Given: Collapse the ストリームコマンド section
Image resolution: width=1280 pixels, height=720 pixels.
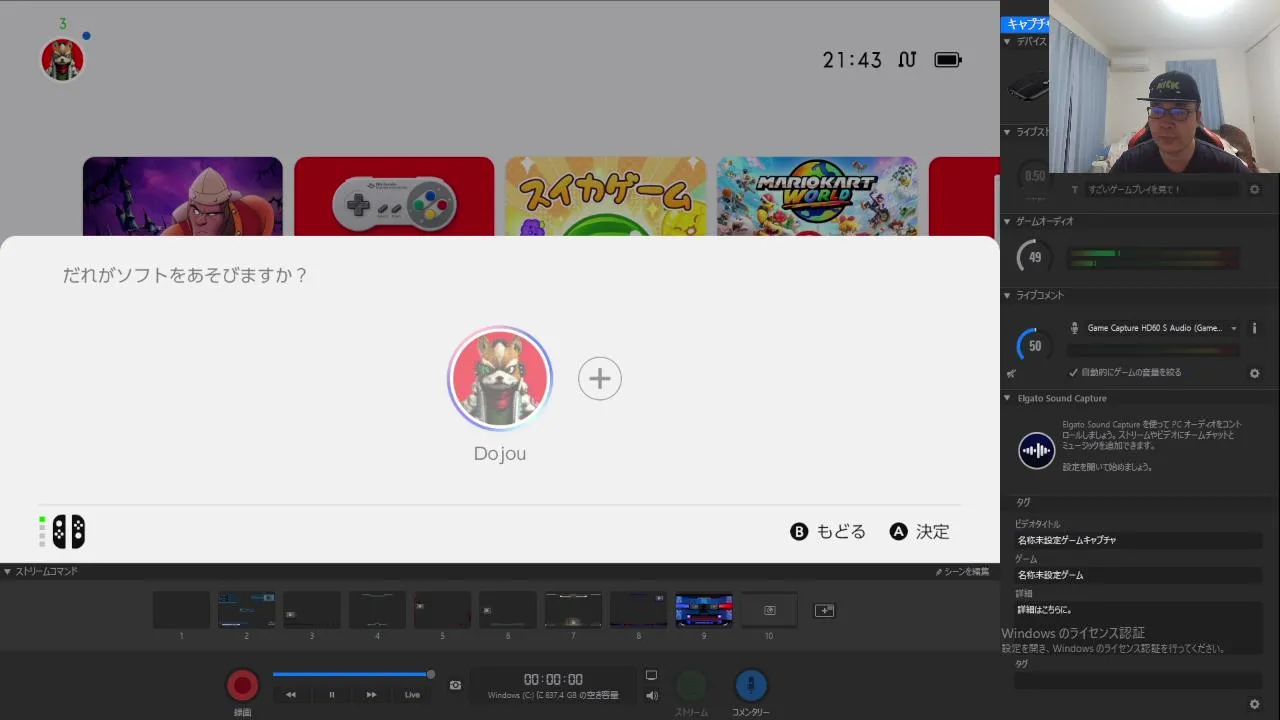Looking at the screenshot, I should pyautogui.click(x=8, y=572).
